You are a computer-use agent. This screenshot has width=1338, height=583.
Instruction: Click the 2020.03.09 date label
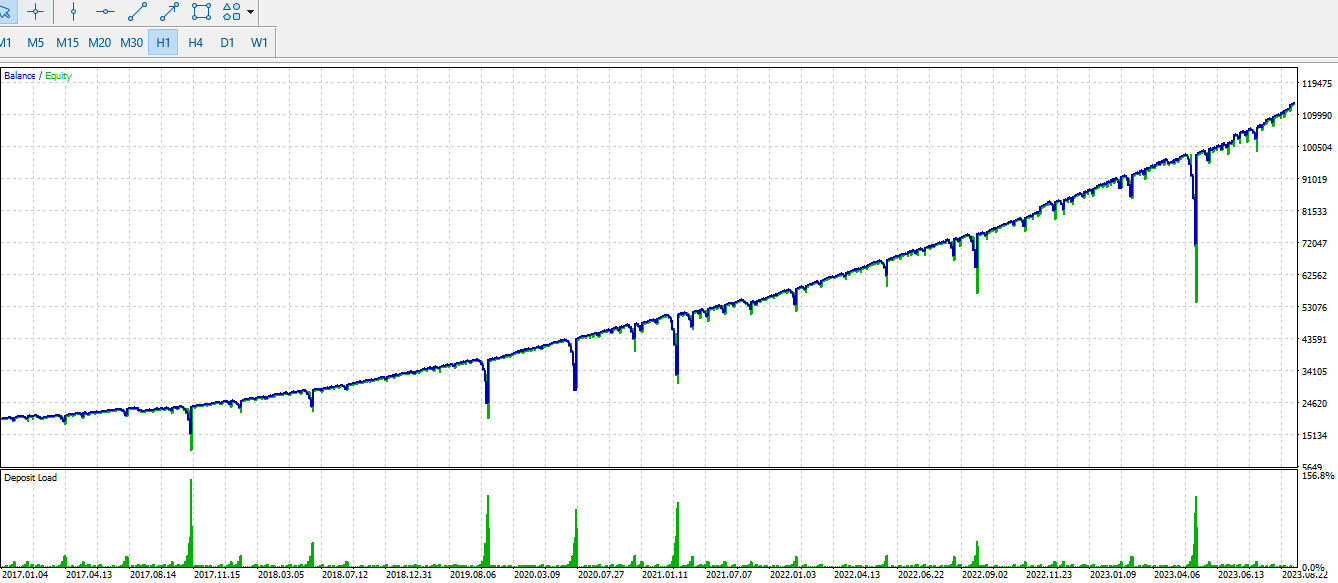[x=537, y=575]
